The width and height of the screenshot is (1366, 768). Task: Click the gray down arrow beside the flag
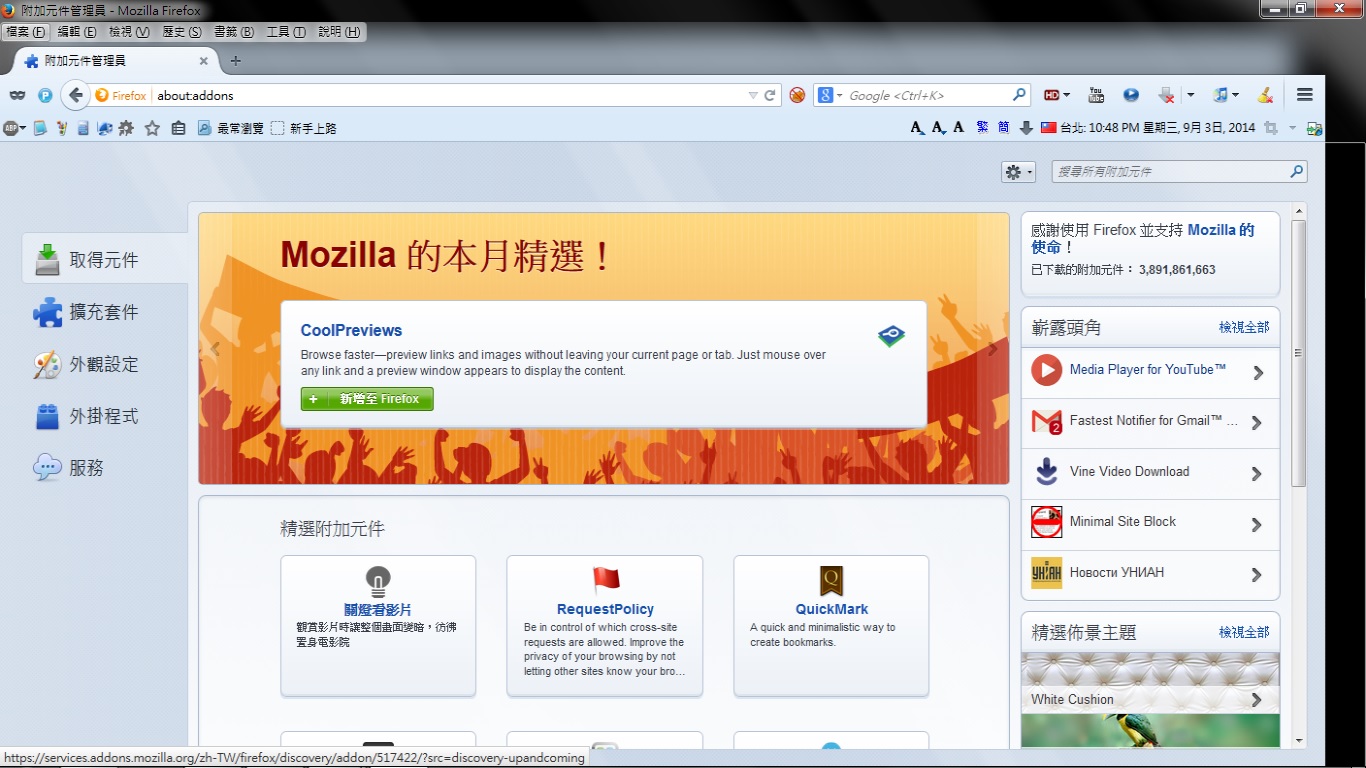pyautogui.click(x=1026, y=128)
